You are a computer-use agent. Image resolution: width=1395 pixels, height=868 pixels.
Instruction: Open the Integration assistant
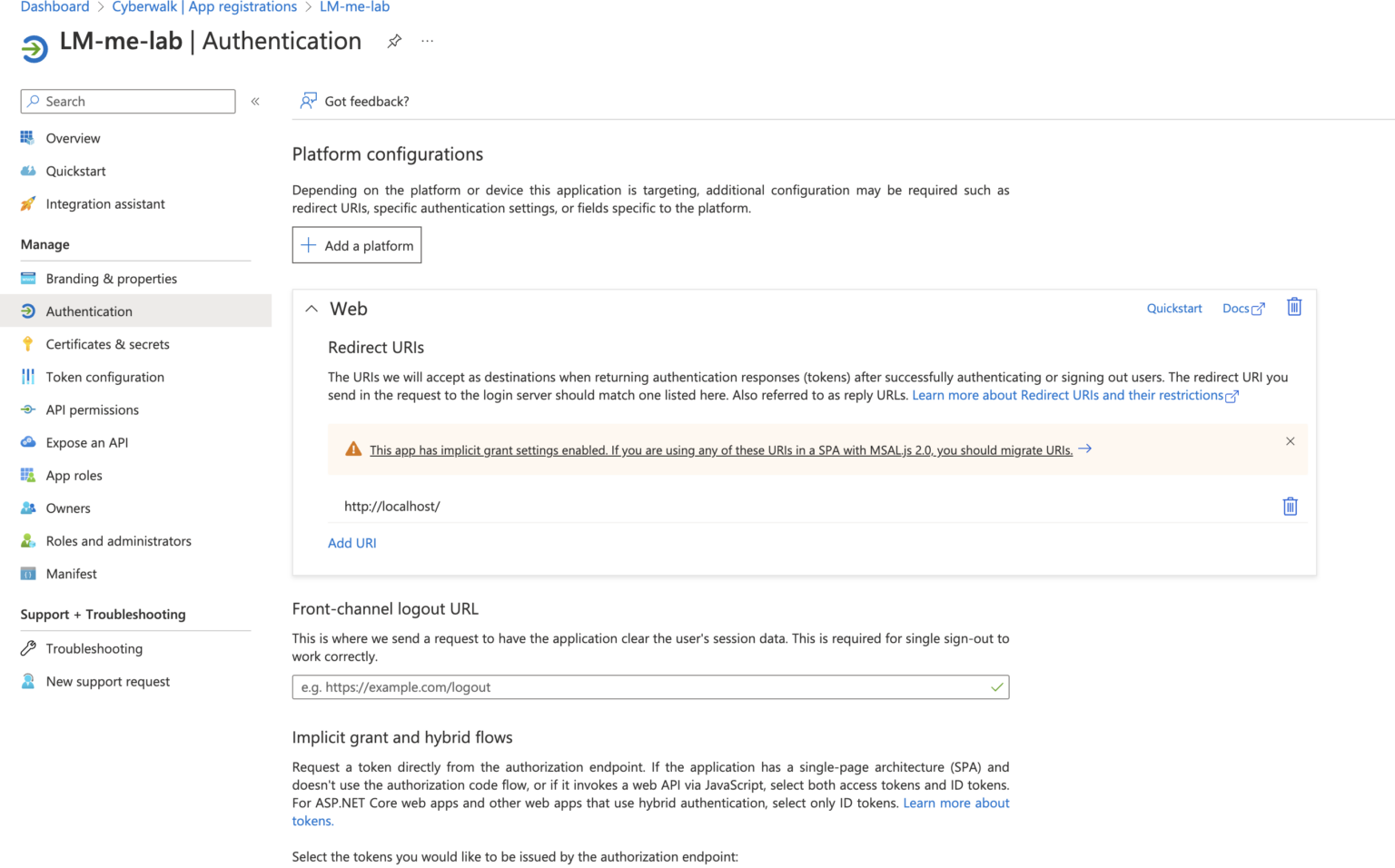click(x=104, y=203)
